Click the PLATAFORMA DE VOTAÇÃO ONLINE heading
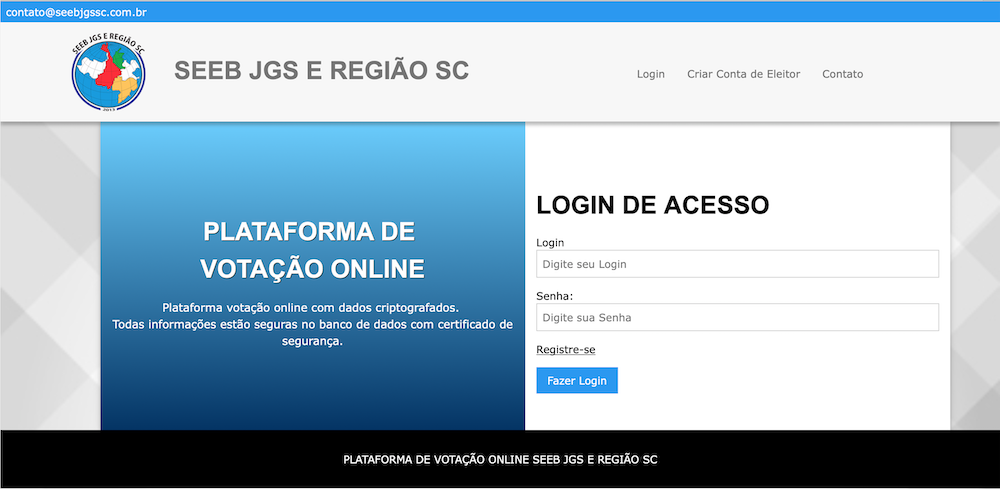This screenshot has height=489, width=1000. pos(312,250)
